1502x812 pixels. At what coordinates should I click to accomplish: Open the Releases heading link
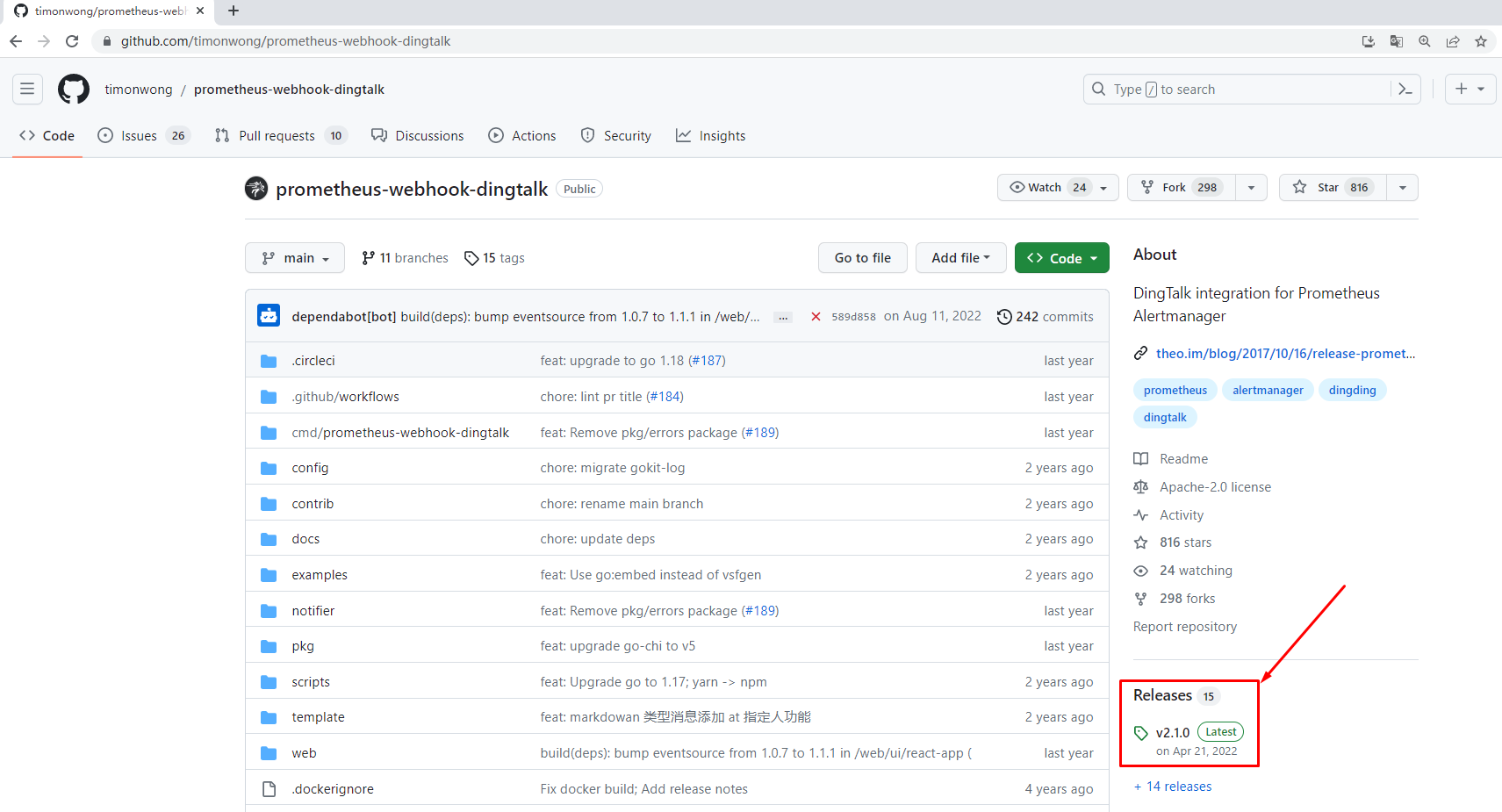pyautogui.click(x=1162, y=695)
